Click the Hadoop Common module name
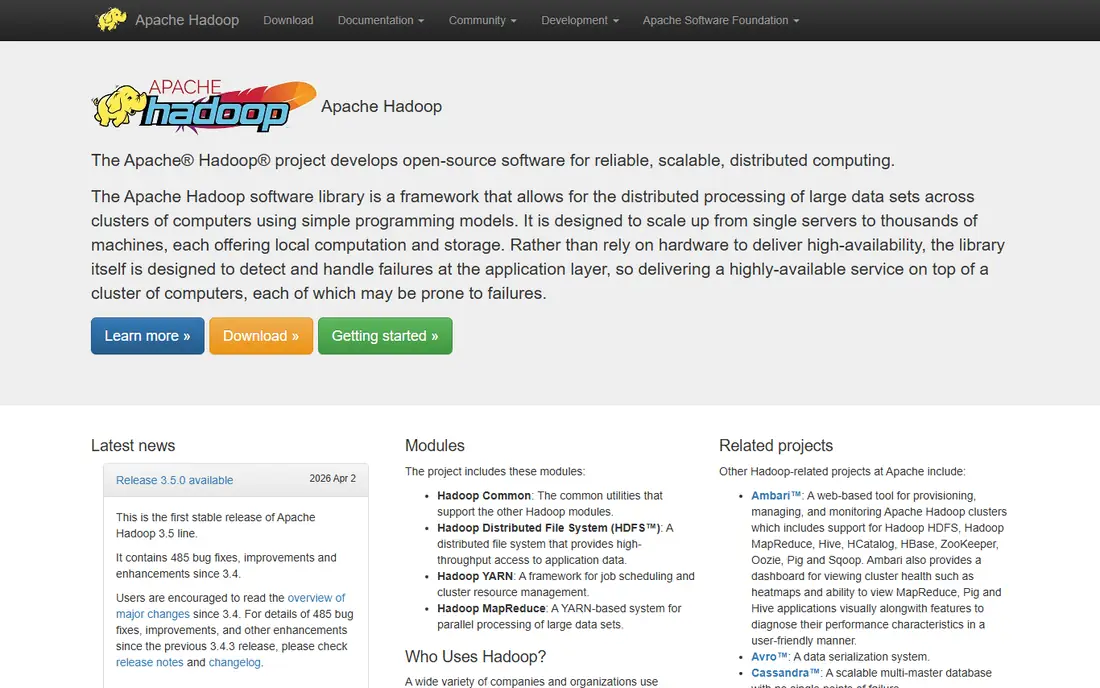Image resolution: width=1100 pixels, height=688 pixels. (x=484, y=496)
